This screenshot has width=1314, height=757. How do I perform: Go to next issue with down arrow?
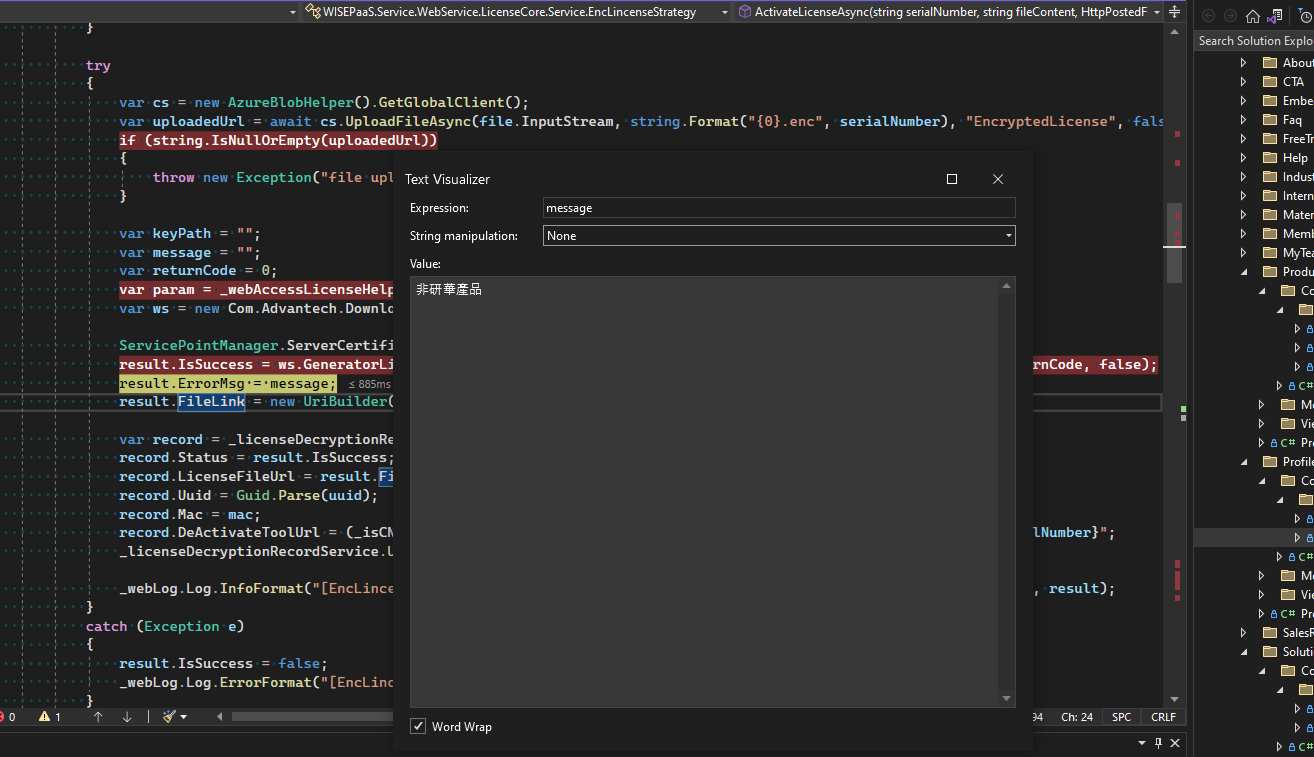tap(127, 717)
